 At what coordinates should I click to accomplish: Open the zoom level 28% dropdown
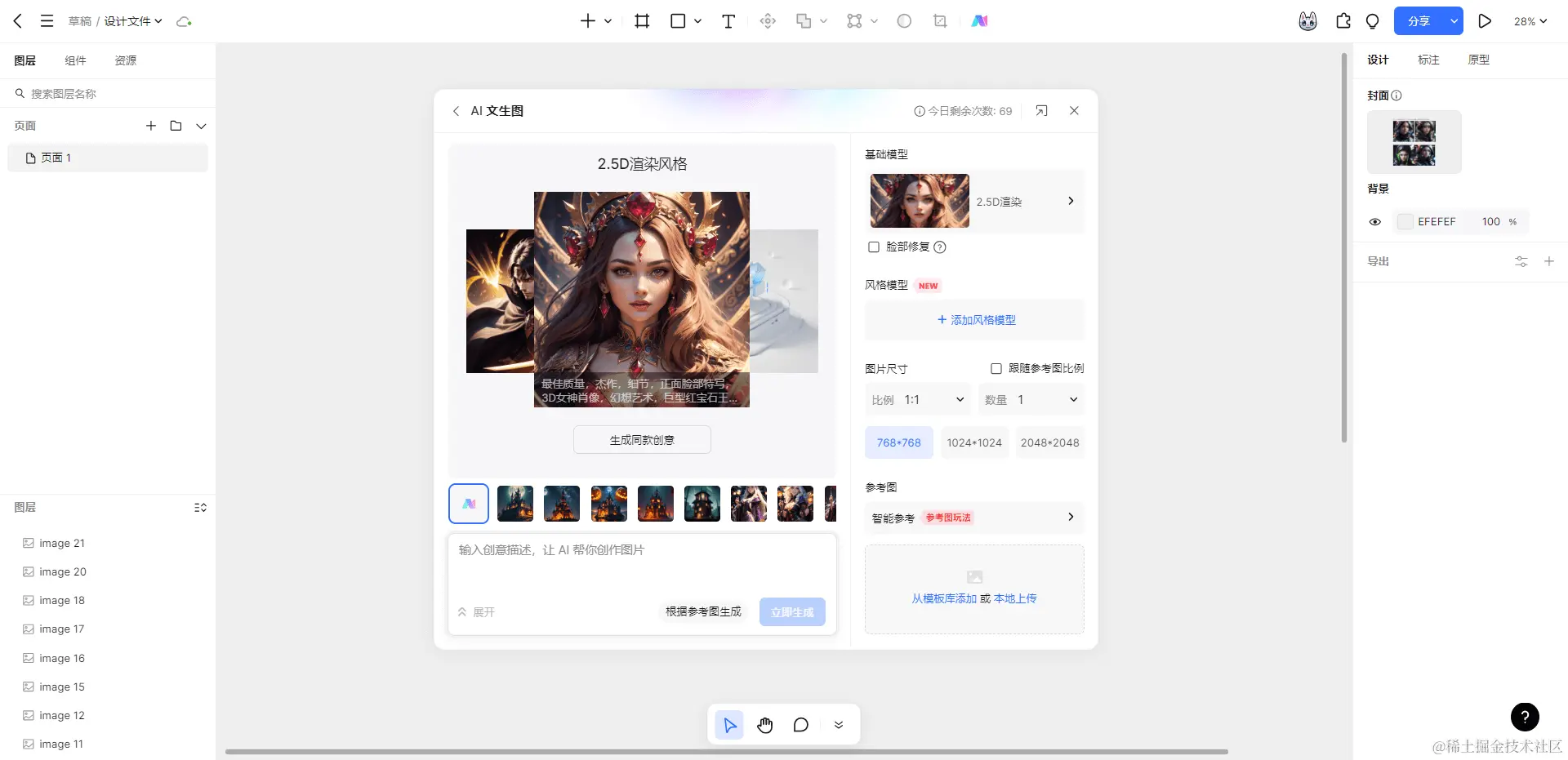click(1530, 21)
